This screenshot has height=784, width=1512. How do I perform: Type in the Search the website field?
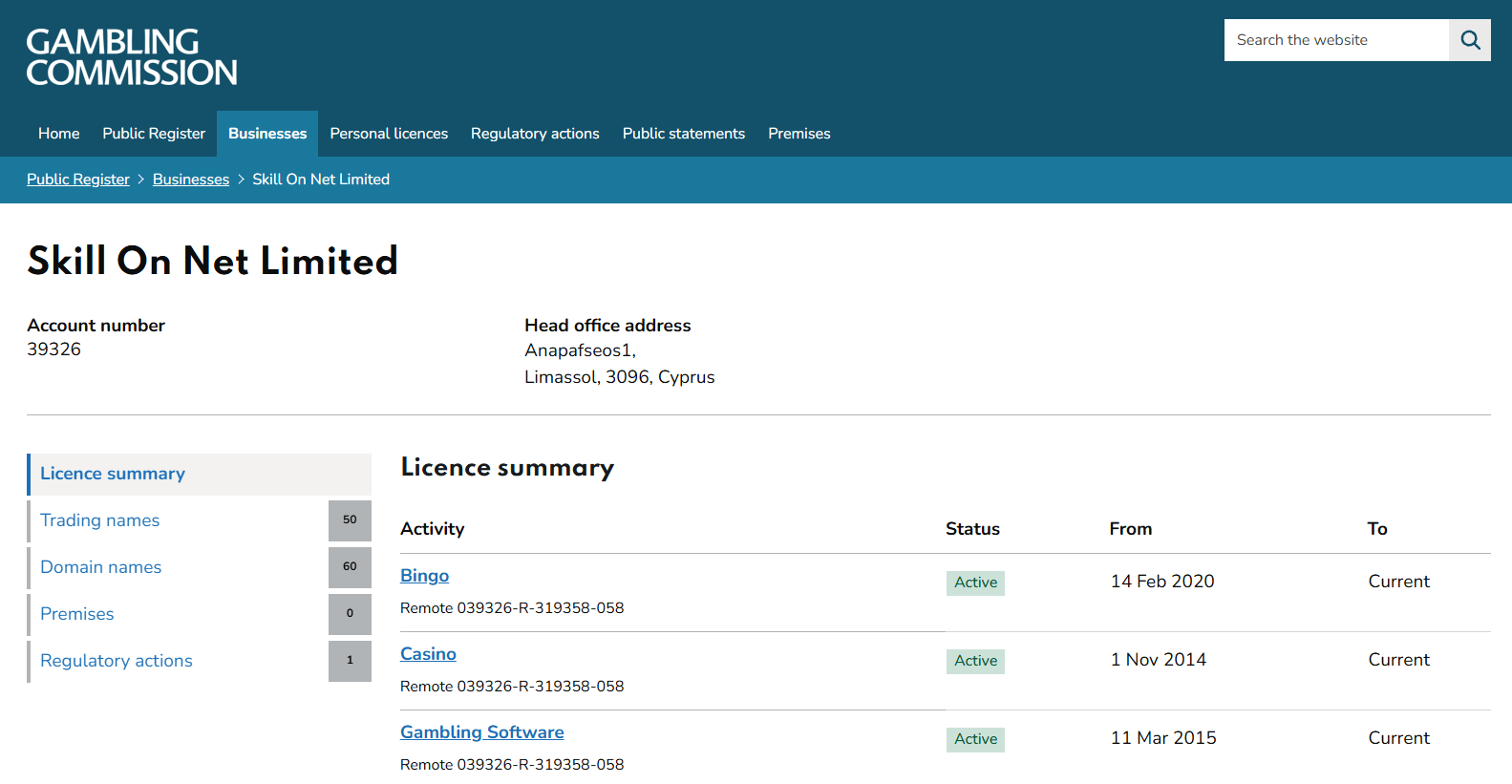1335,40
